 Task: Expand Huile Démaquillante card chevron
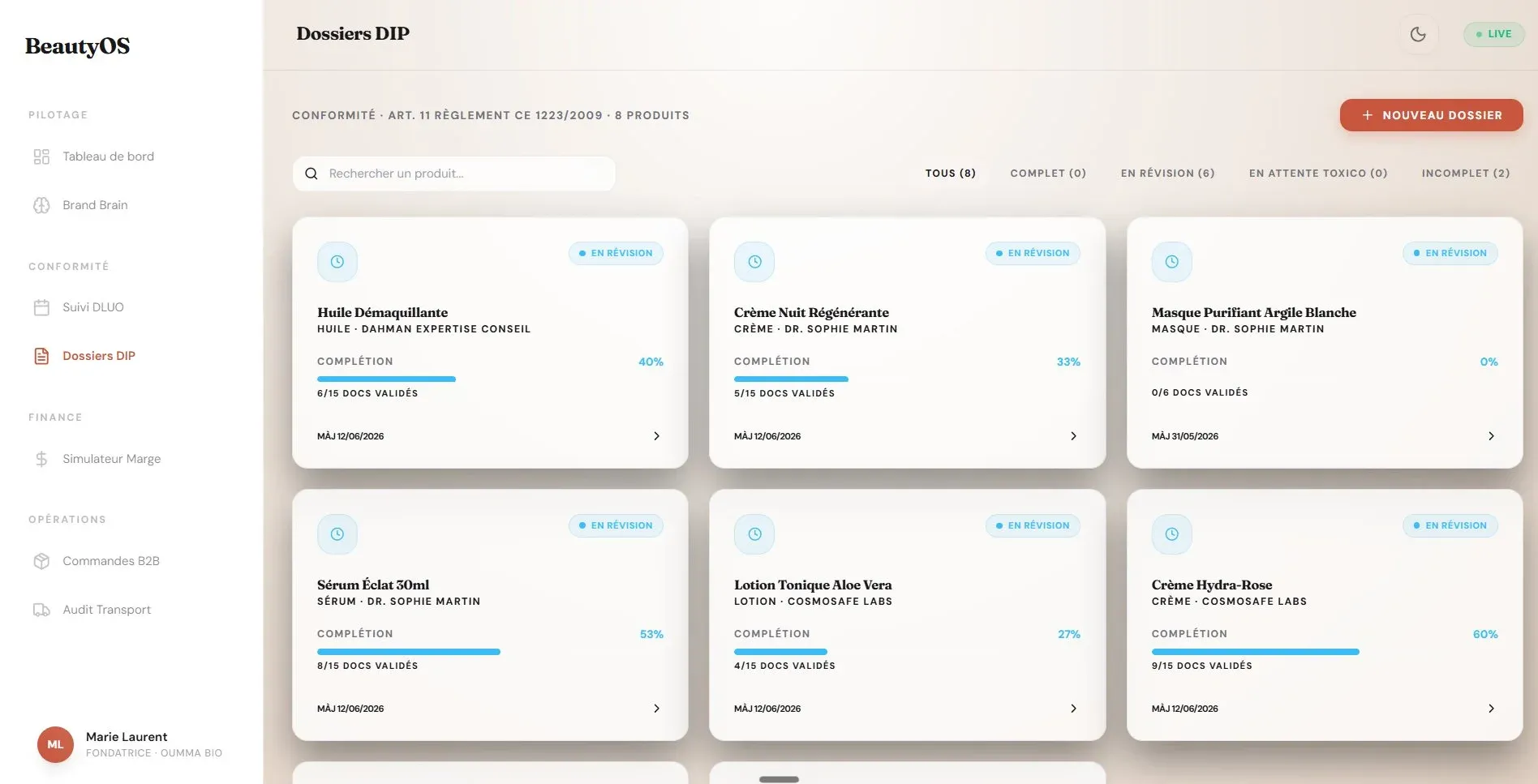[656, 436]
